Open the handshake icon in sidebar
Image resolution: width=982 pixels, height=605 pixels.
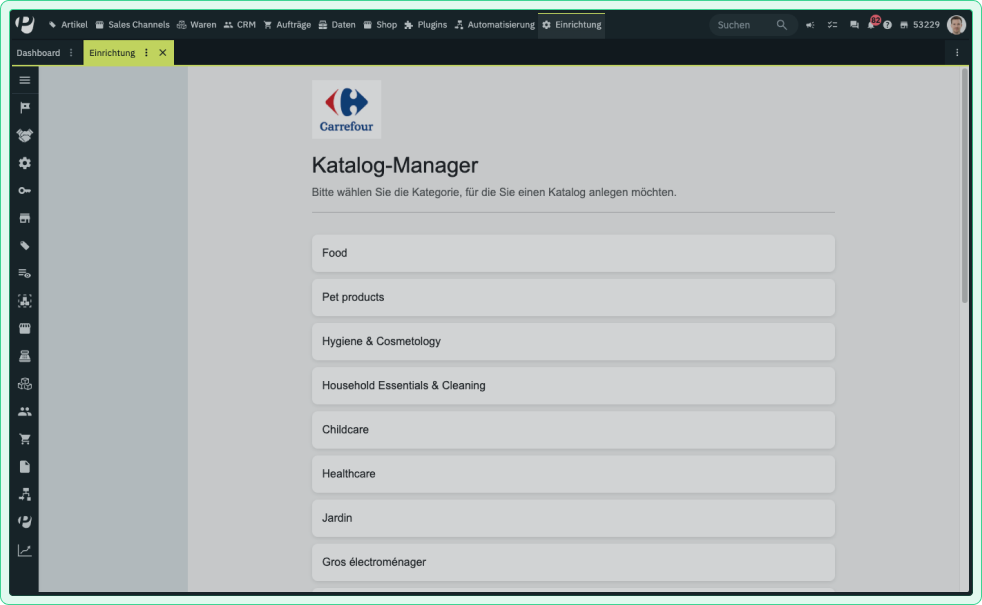coord(24,135)
